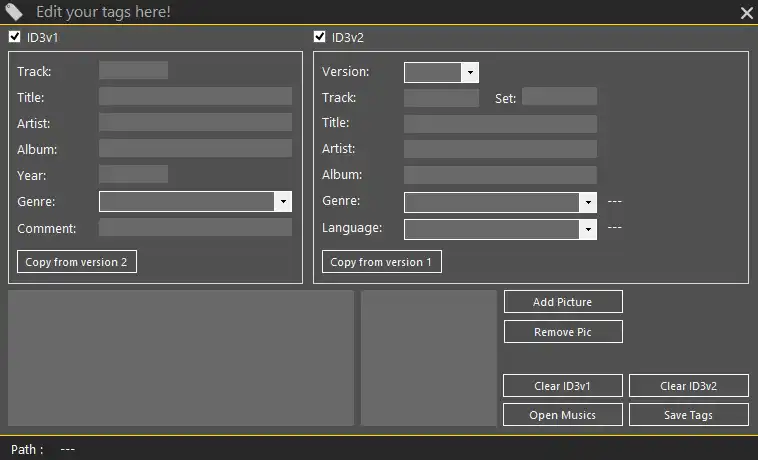Focus the ID3v2 Artist field

500,149
